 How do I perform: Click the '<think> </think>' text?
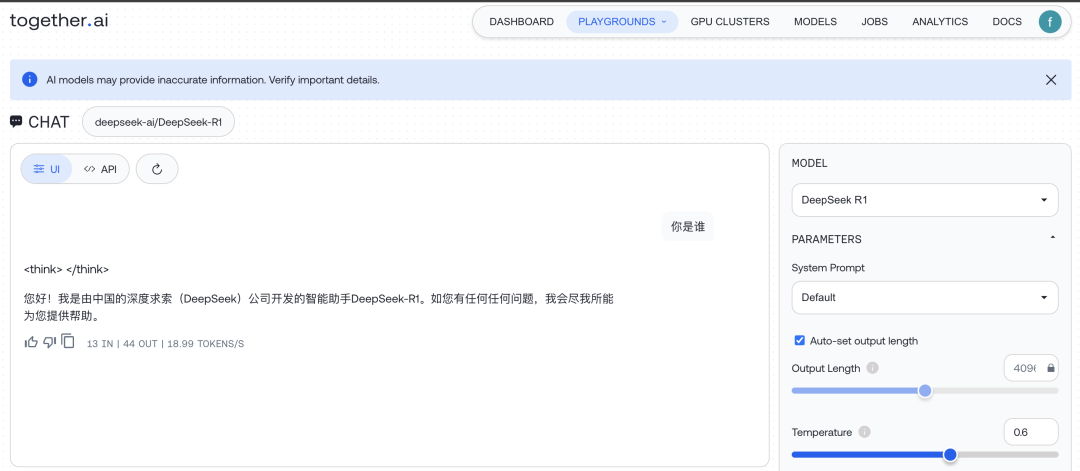(x=66, y=269)
